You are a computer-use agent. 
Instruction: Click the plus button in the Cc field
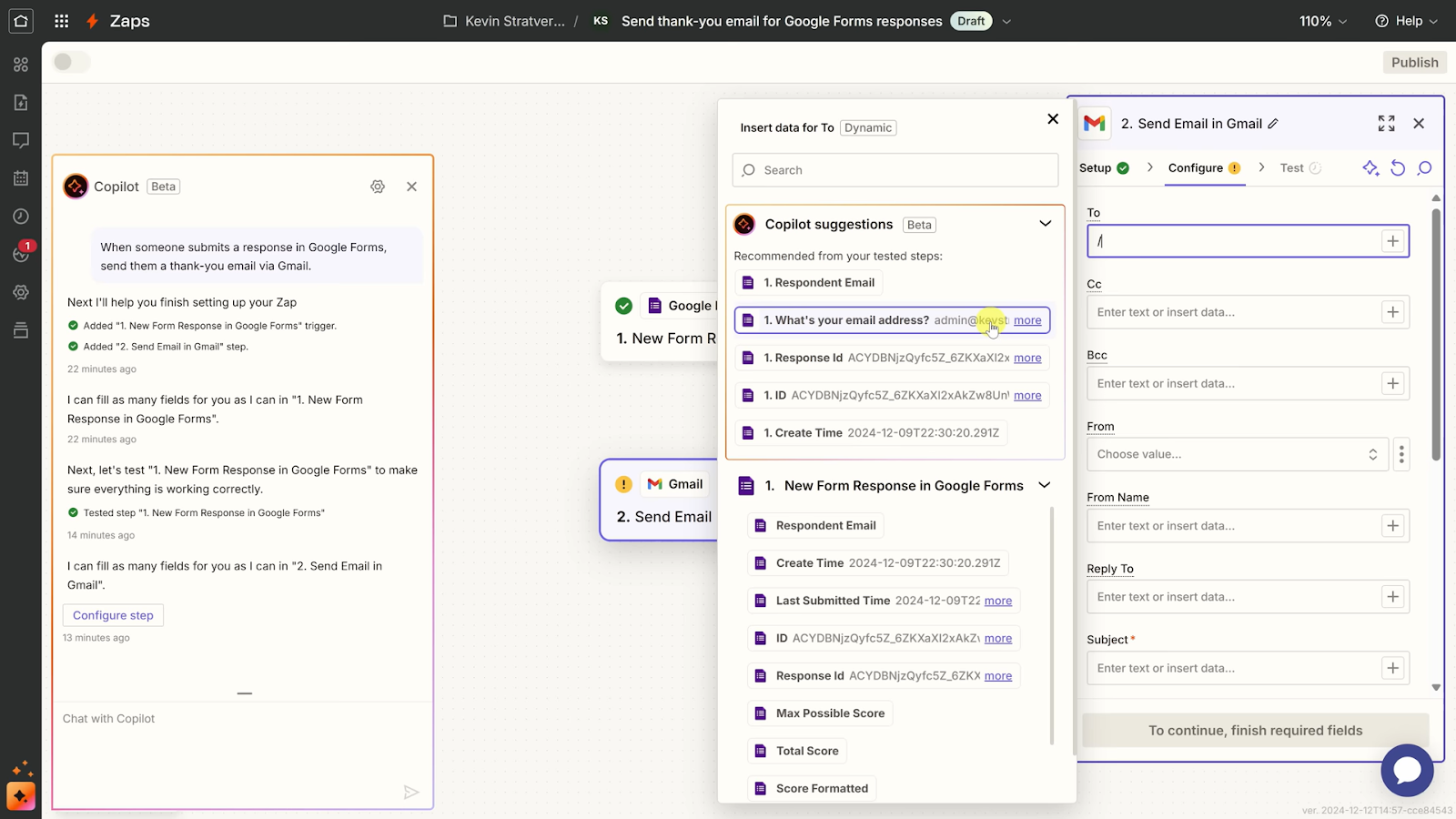point(1392,312)
